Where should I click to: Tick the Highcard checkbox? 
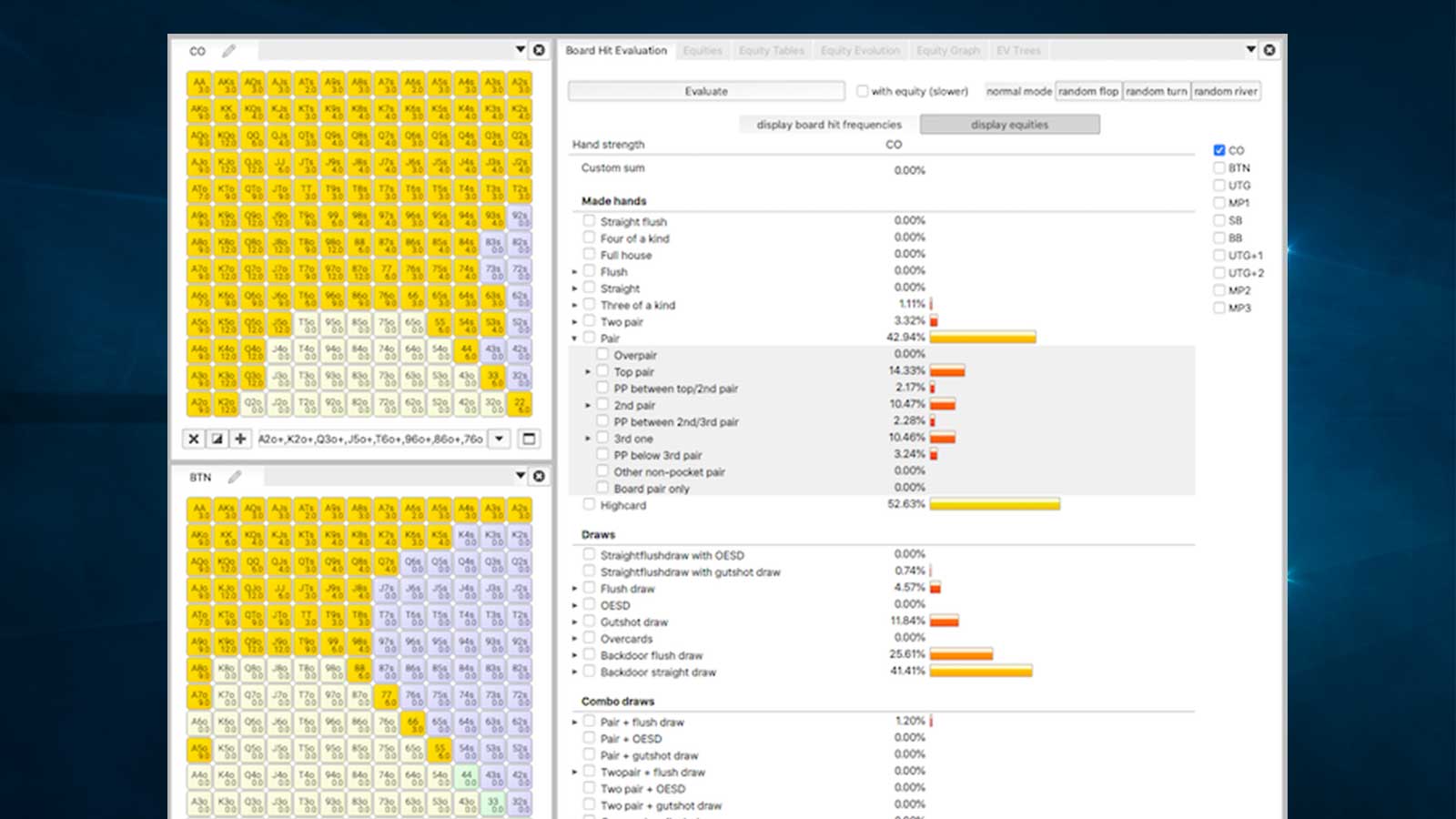(x=589, y=504)
